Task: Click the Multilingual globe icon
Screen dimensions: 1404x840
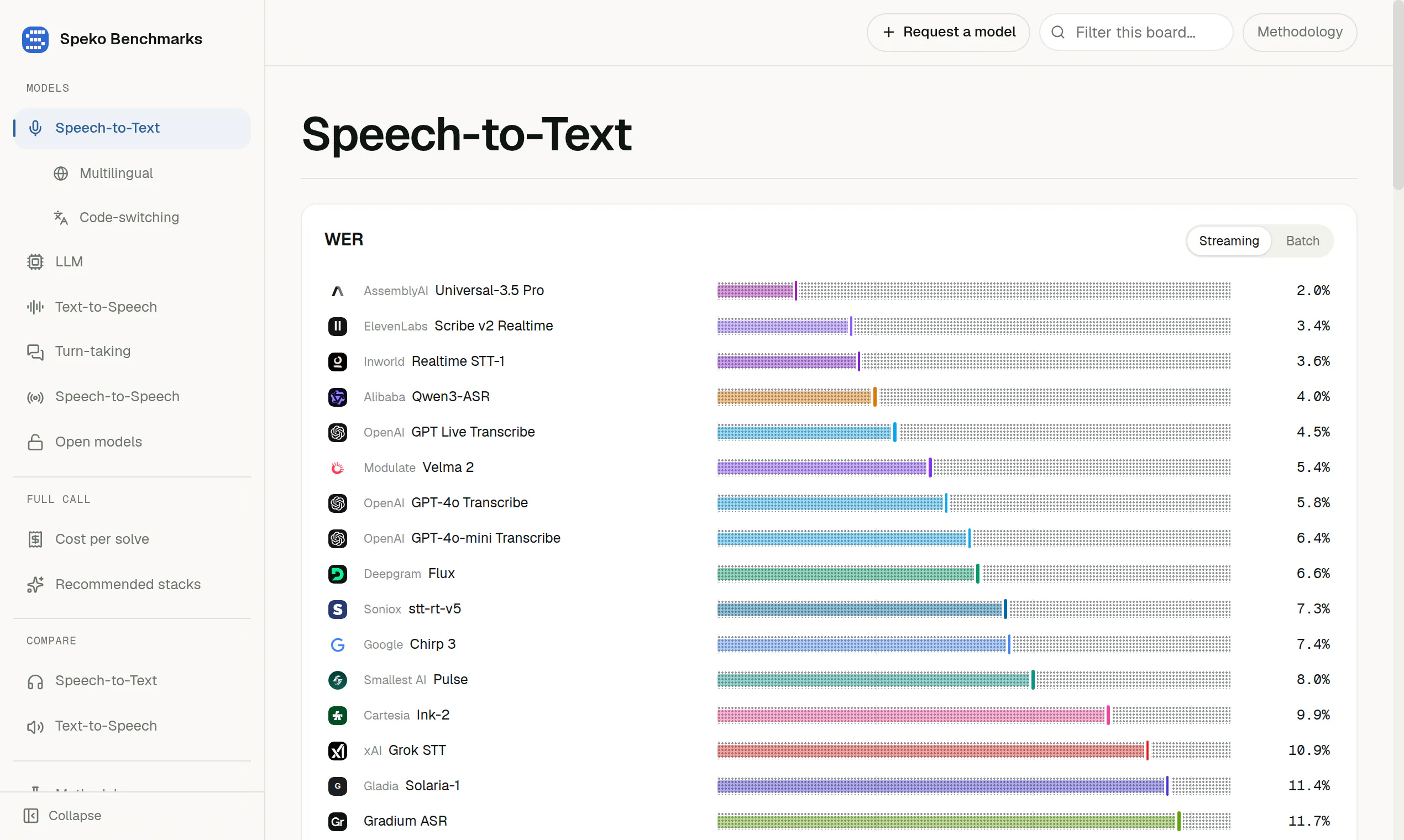Action: click(61, 173)
